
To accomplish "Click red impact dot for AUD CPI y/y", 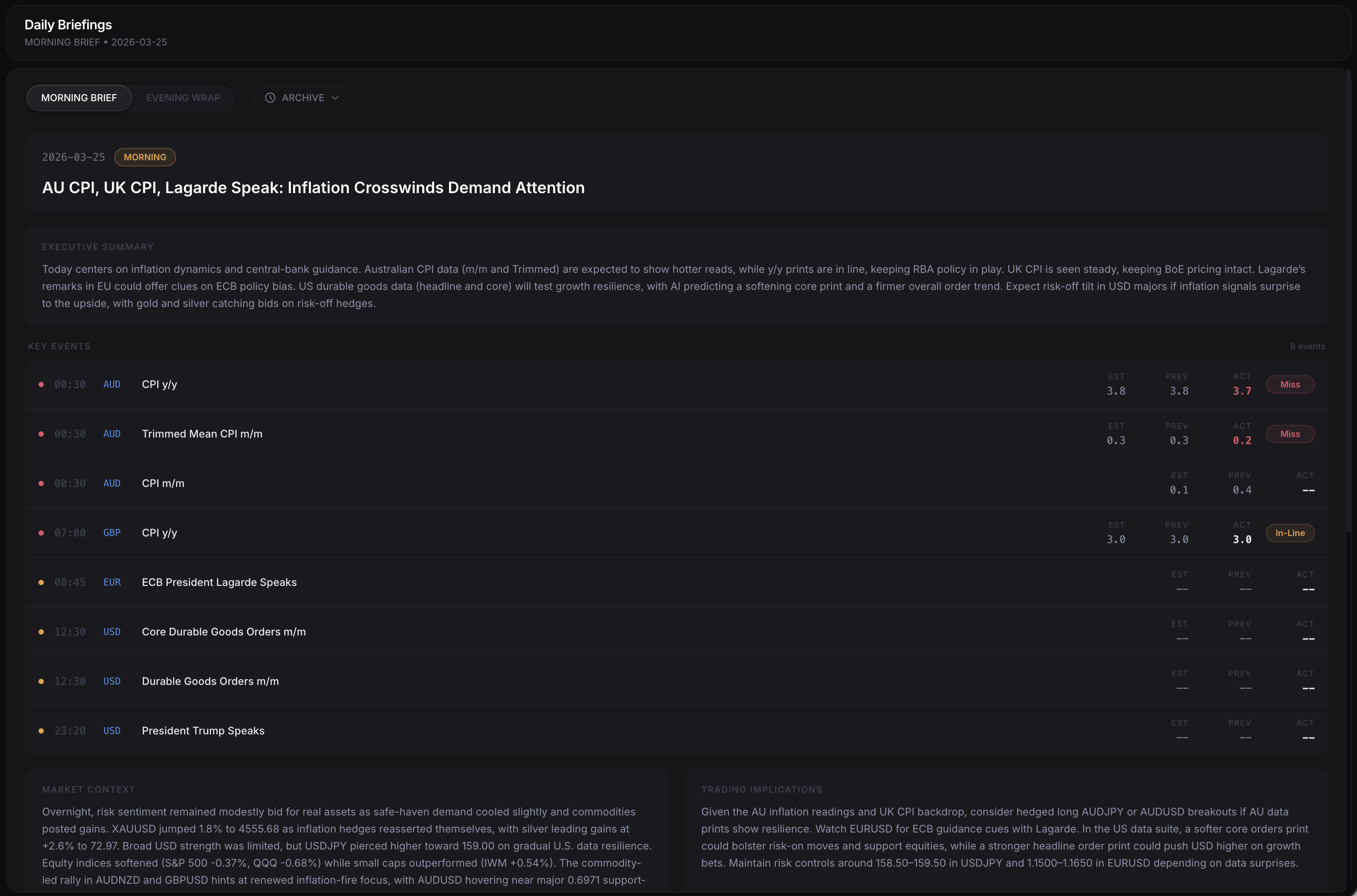I will coord(41,385).
